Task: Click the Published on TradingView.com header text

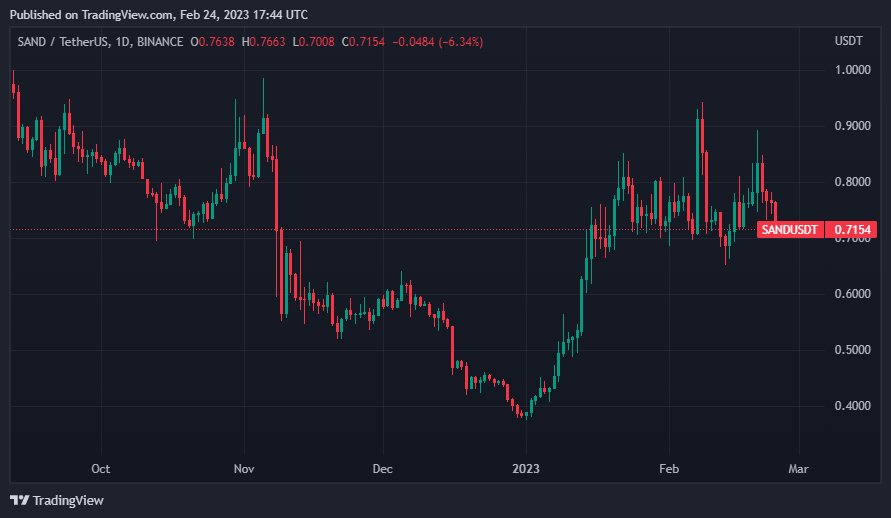Action: click(x=159, y=15)
